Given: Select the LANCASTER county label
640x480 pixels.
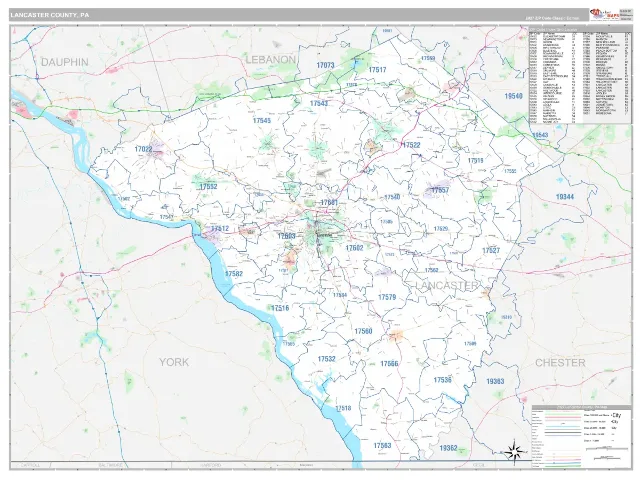Looking at the screenshot, I should point(446,286).
